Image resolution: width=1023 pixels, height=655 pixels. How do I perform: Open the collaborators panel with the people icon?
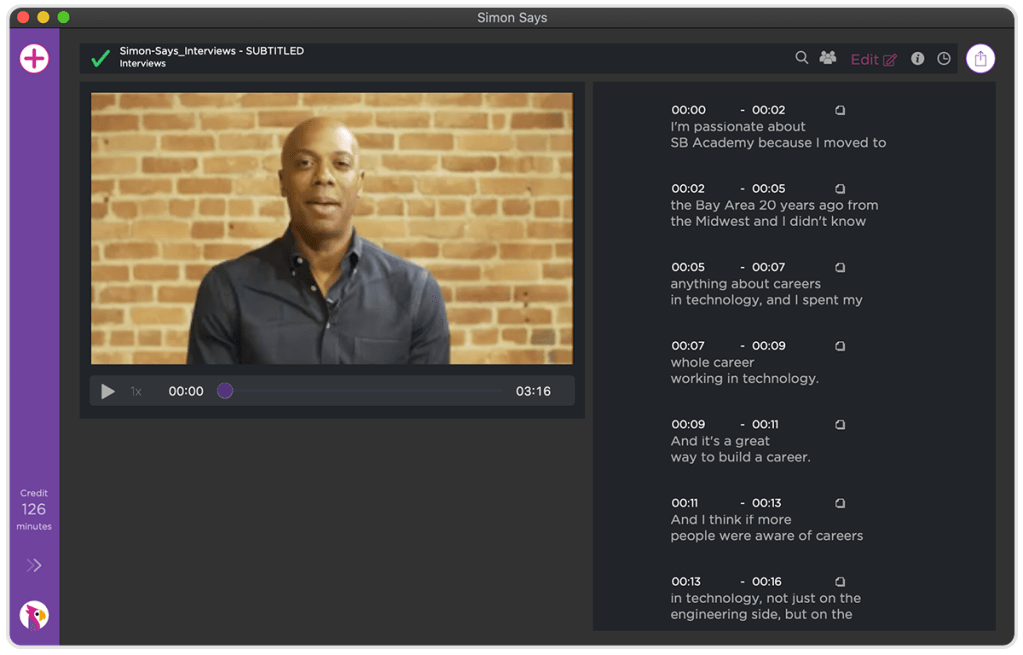(x=826, y=58)
